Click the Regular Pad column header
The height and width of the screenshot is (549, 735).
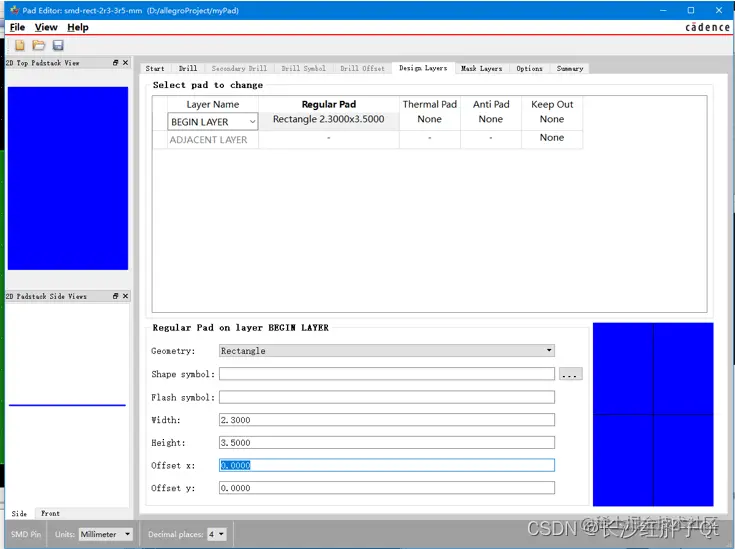tap(329, 104)
